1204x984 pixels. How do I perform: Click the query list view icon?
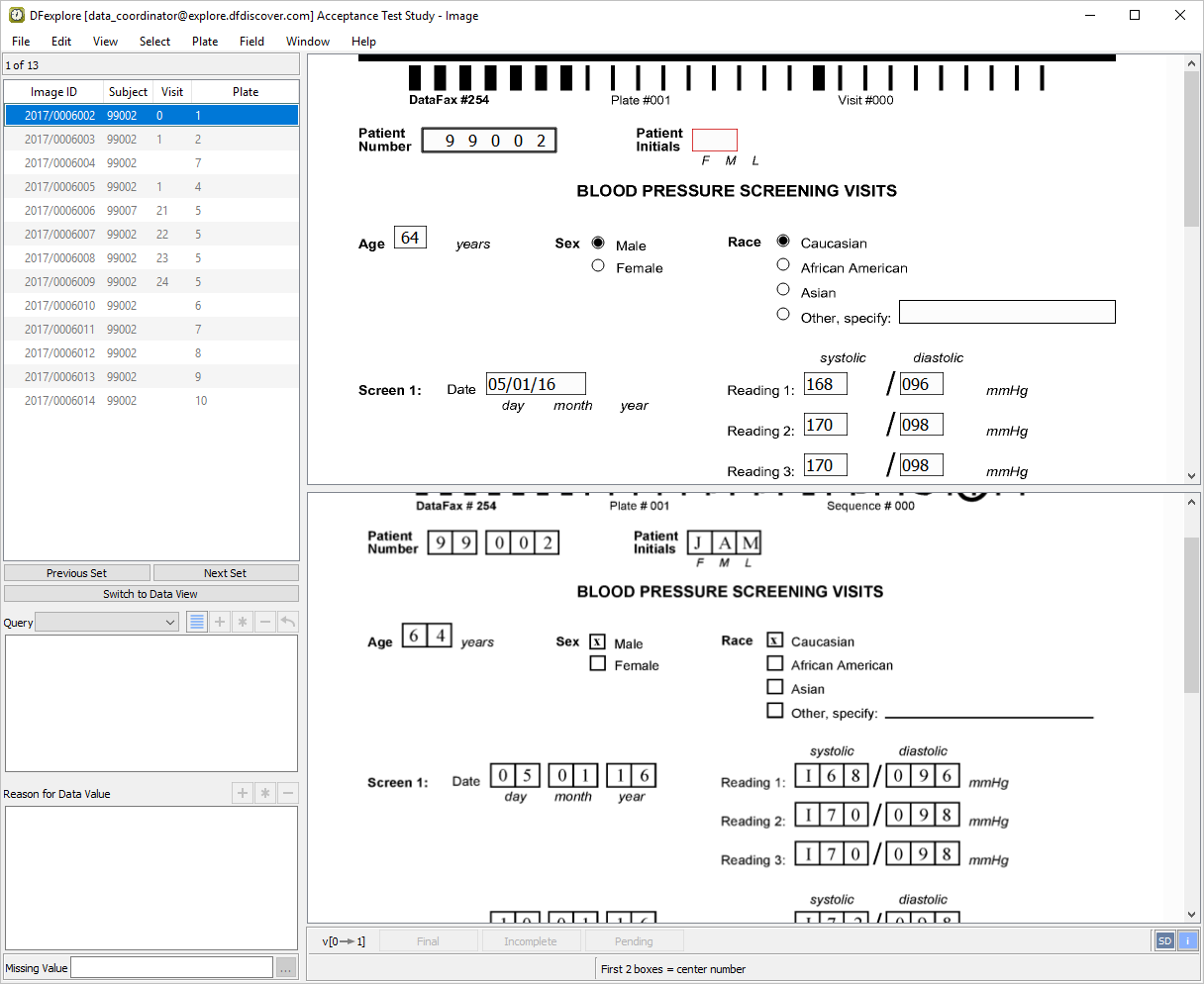pos(197,623)
